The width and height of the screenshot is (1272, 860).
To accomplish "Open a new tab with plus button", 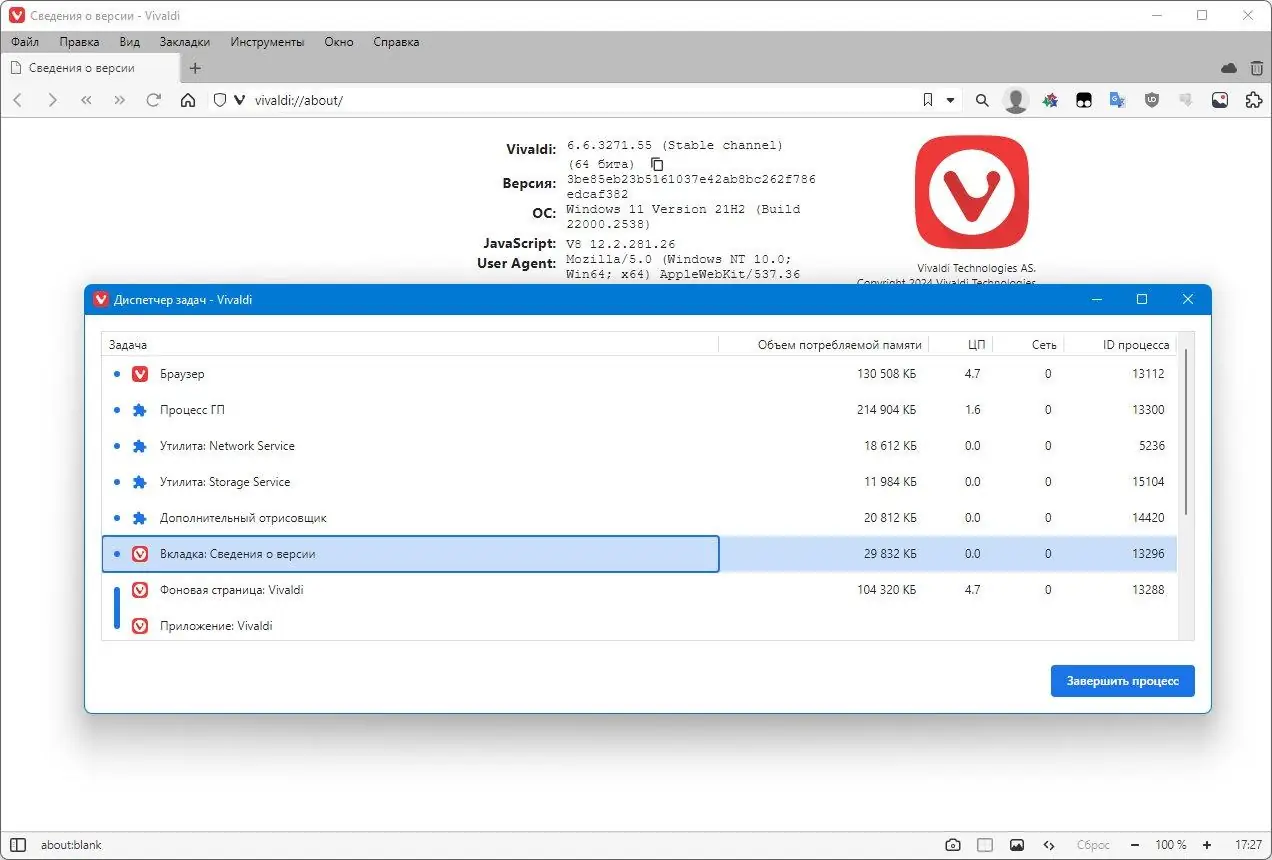I will [195, 68].
